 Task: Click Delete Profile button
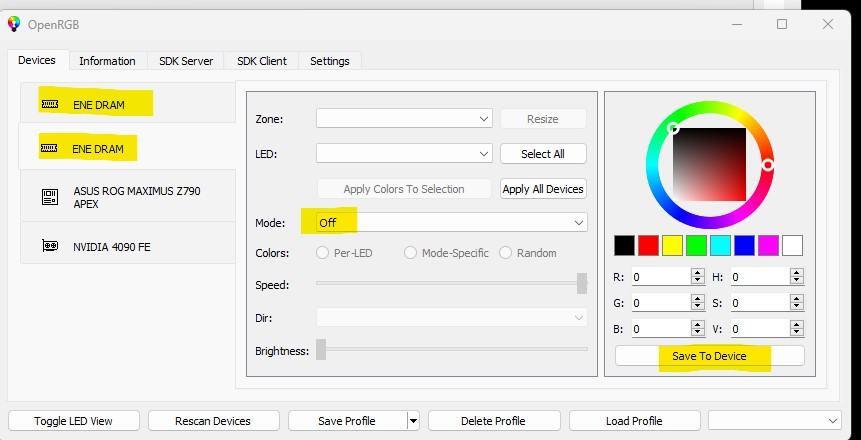click(x=493, y=421)
